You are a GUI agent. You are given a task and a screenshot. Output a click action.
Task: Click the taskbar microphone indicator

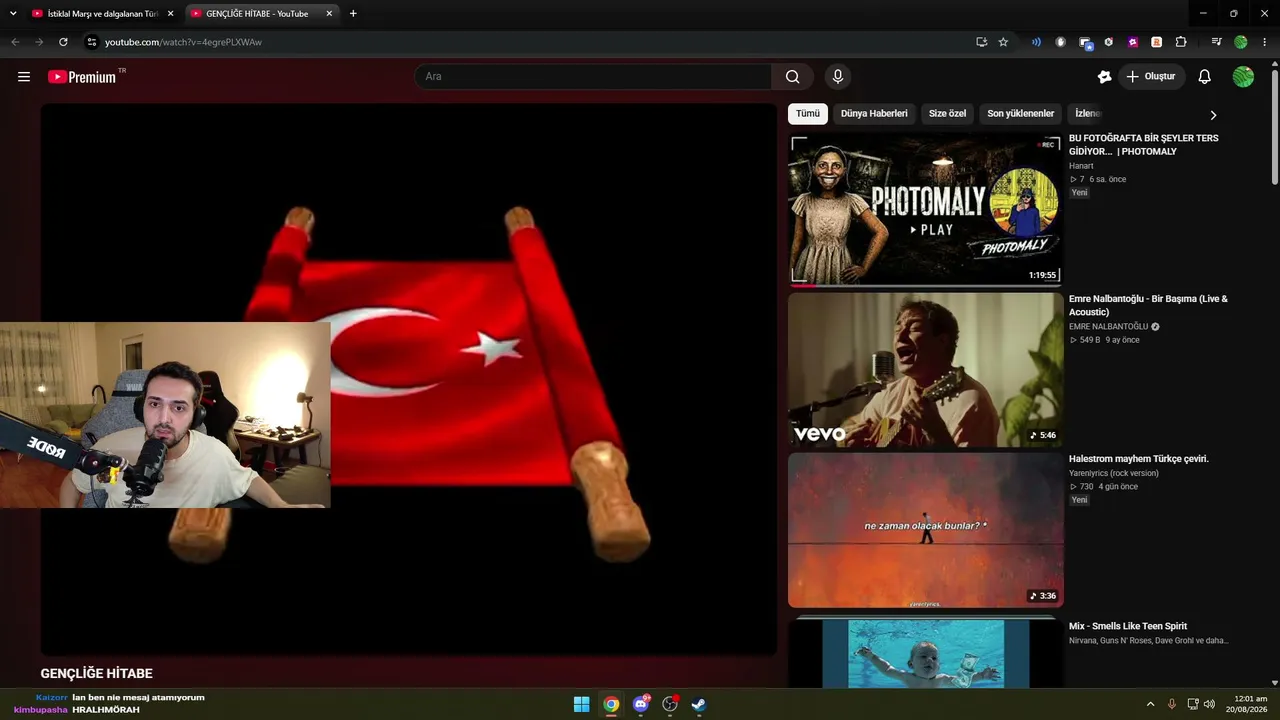[x=1172, y=704]
